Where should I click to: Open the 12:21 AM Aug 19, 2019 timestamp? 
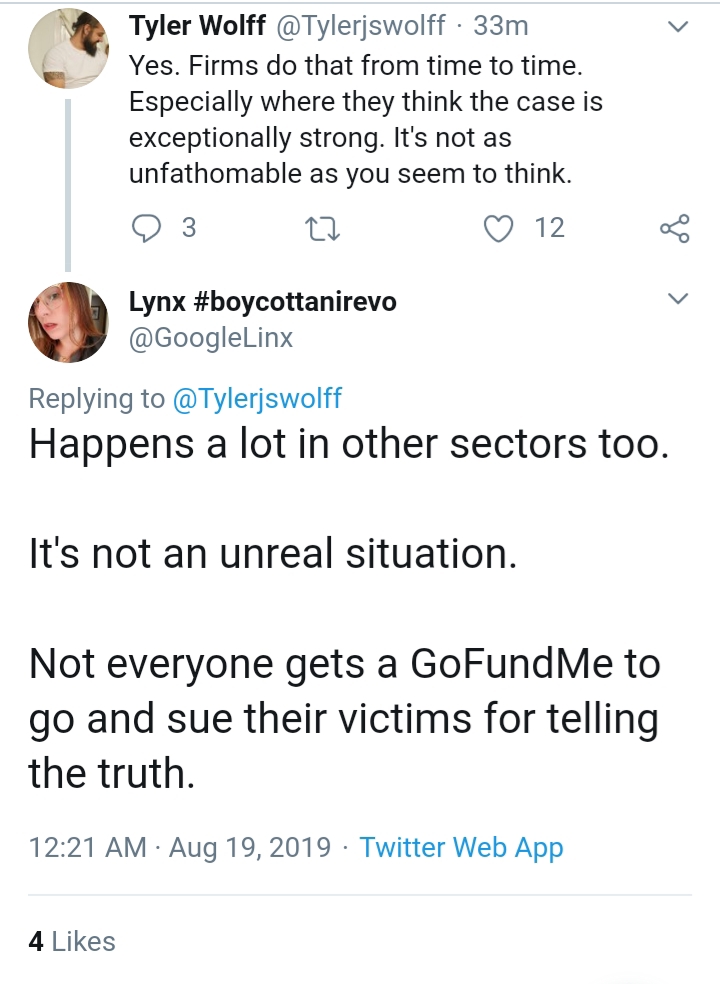180,847
